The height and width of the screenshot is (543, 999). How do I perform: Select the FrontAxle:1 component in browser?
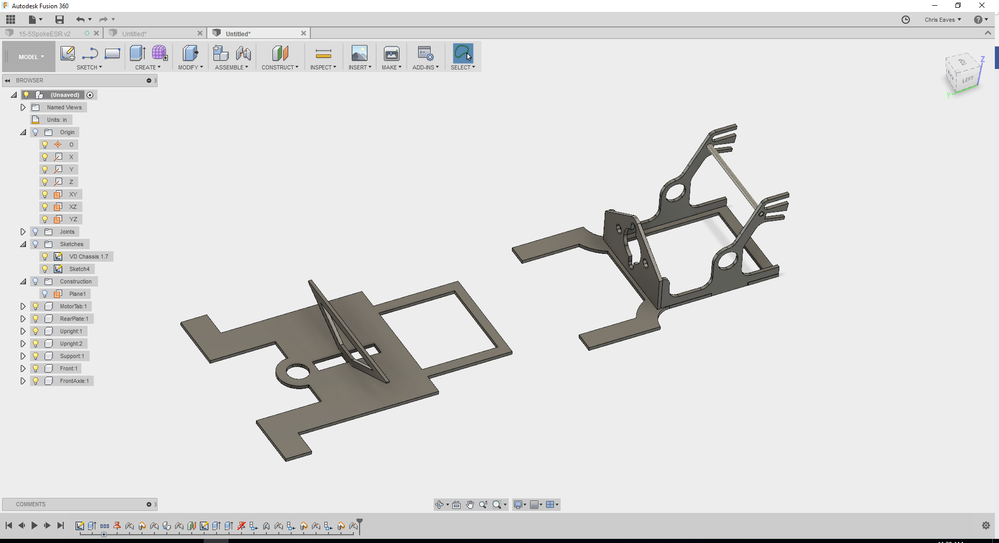click(x=75, y=381)
